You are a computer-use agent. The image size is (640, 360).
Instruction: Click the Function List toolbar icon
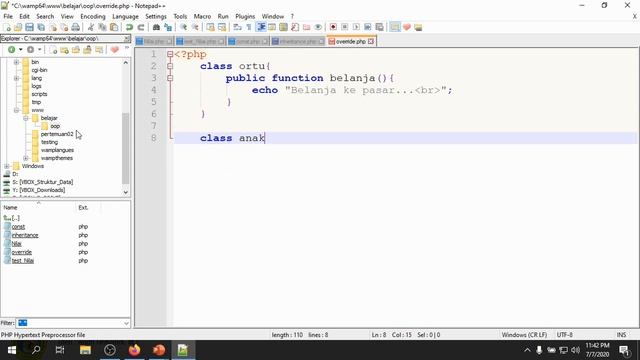click(x=295, y=27)
